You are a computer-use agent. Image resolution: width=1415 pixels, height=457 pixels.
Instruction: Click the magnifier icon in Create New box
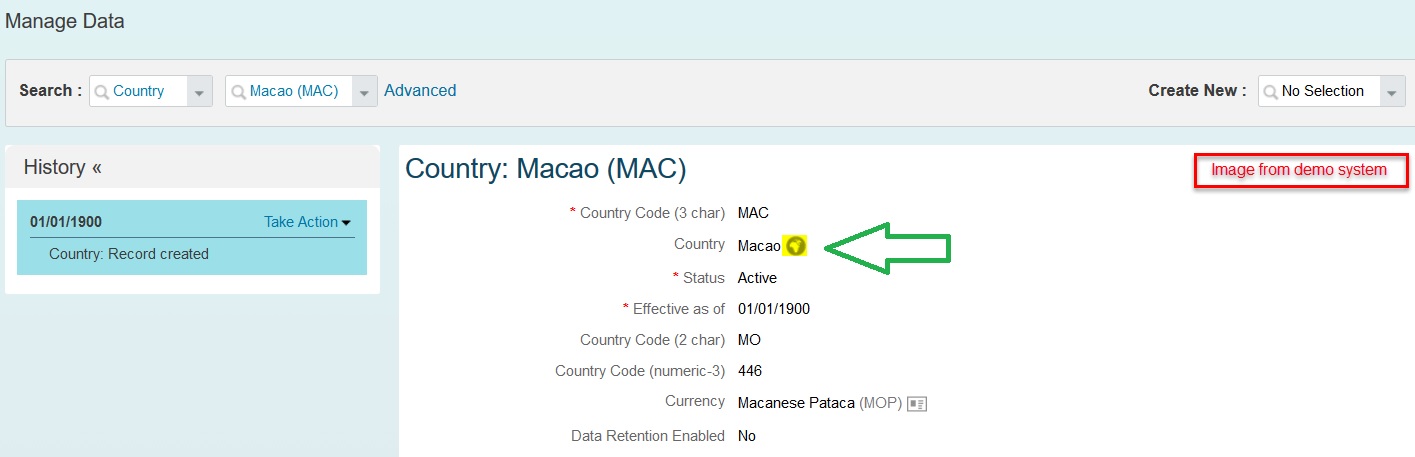click(1270, 91)
